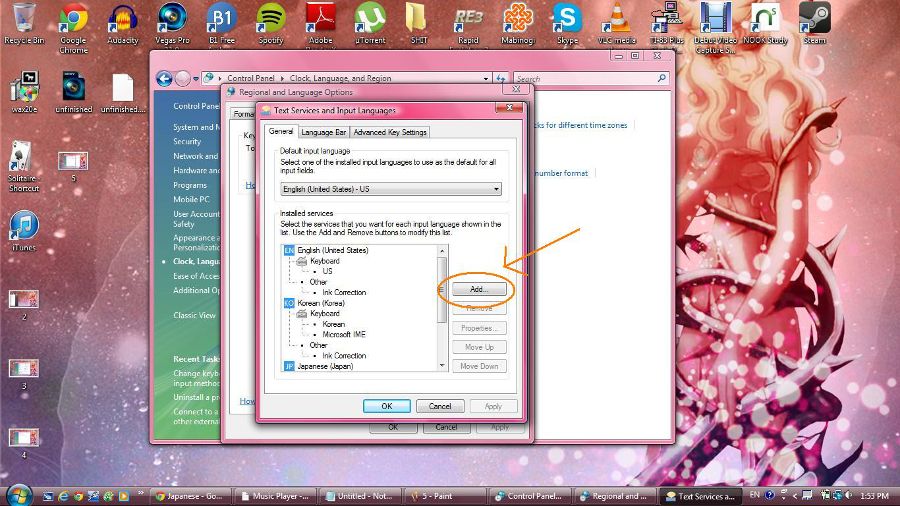Click the iTunes desktop icon

coord(23,227)
